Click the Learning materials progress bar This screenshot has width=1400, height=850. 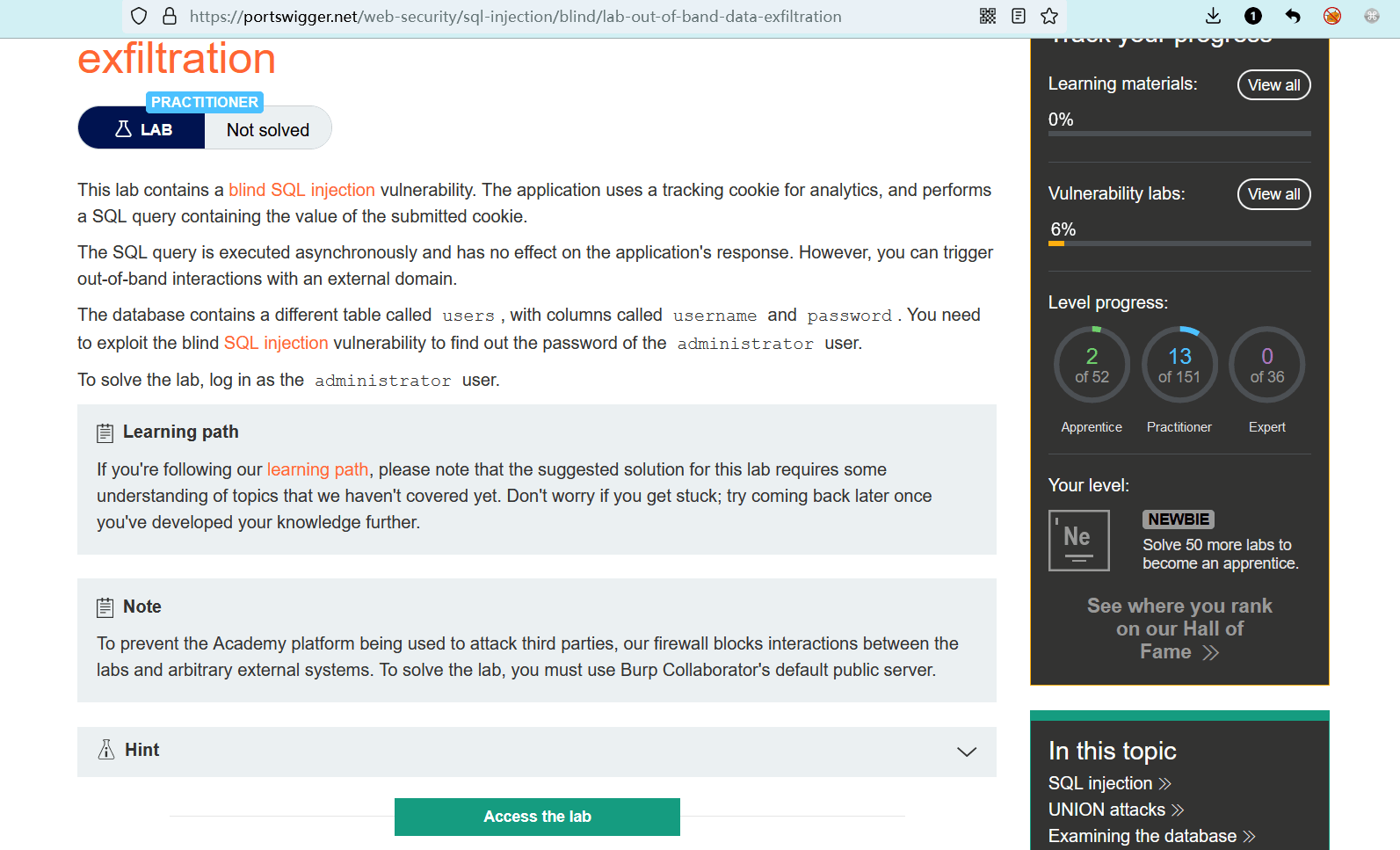(x=1179, y=134)
